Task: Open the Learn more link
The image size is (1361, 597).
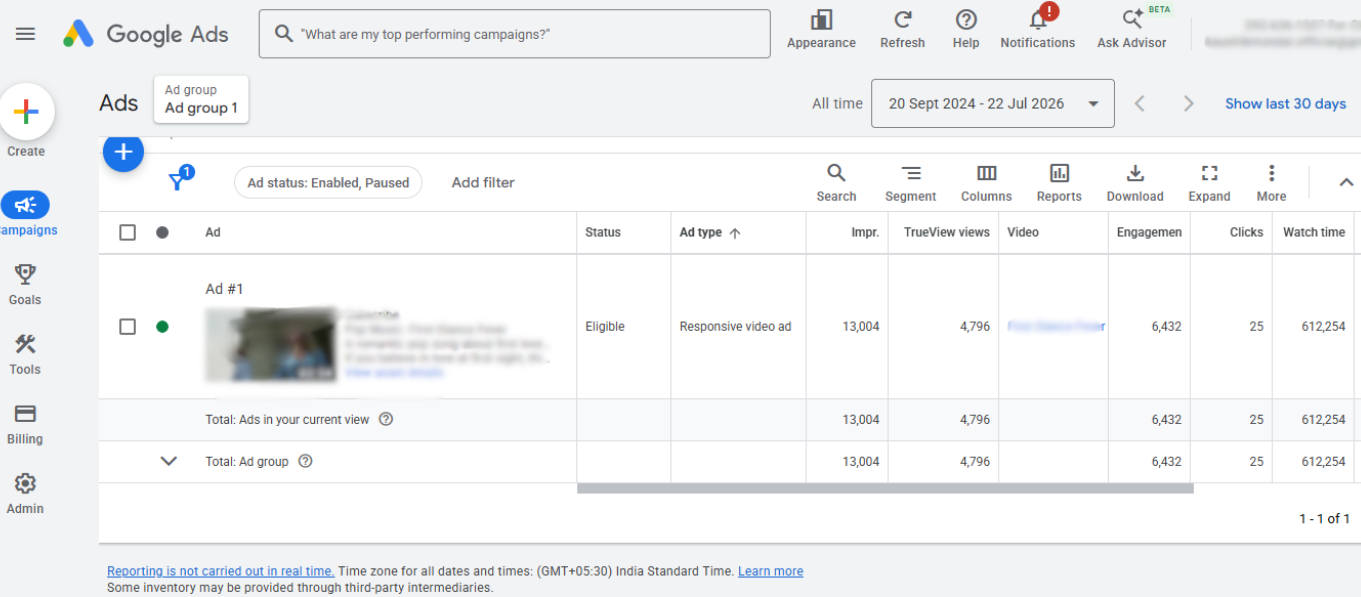Action: (x=770, y=571)
